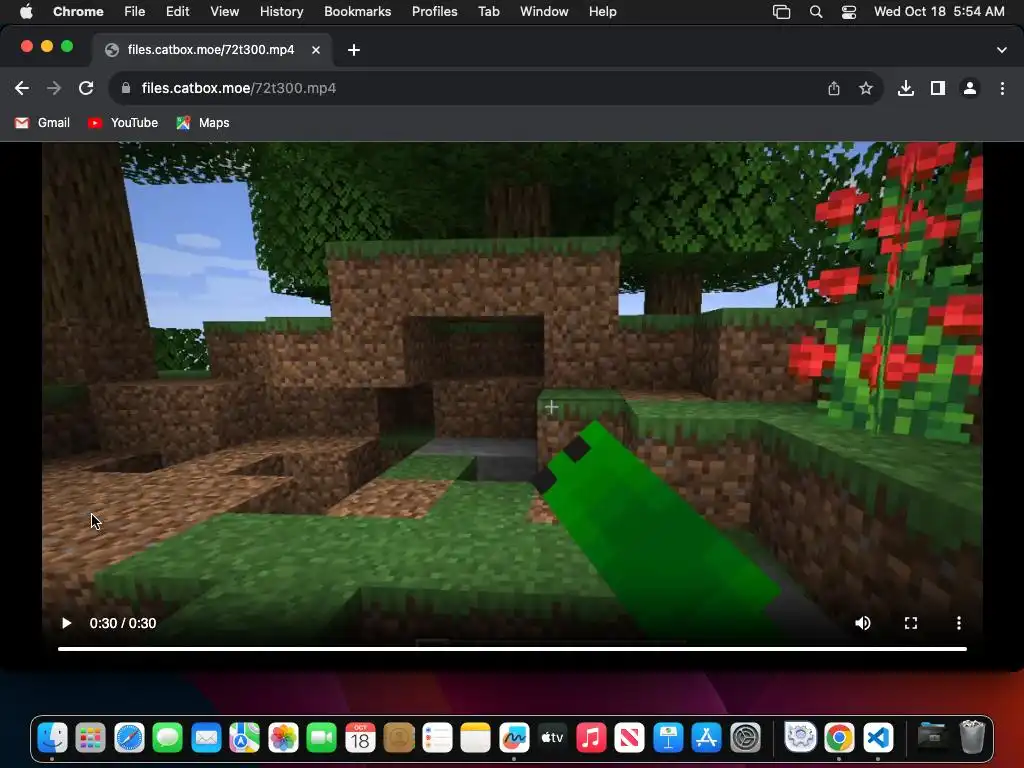The height and width of the screenshot is (768, 1024).
Task: Open Trash from the Dock
Action: [972, 738]
